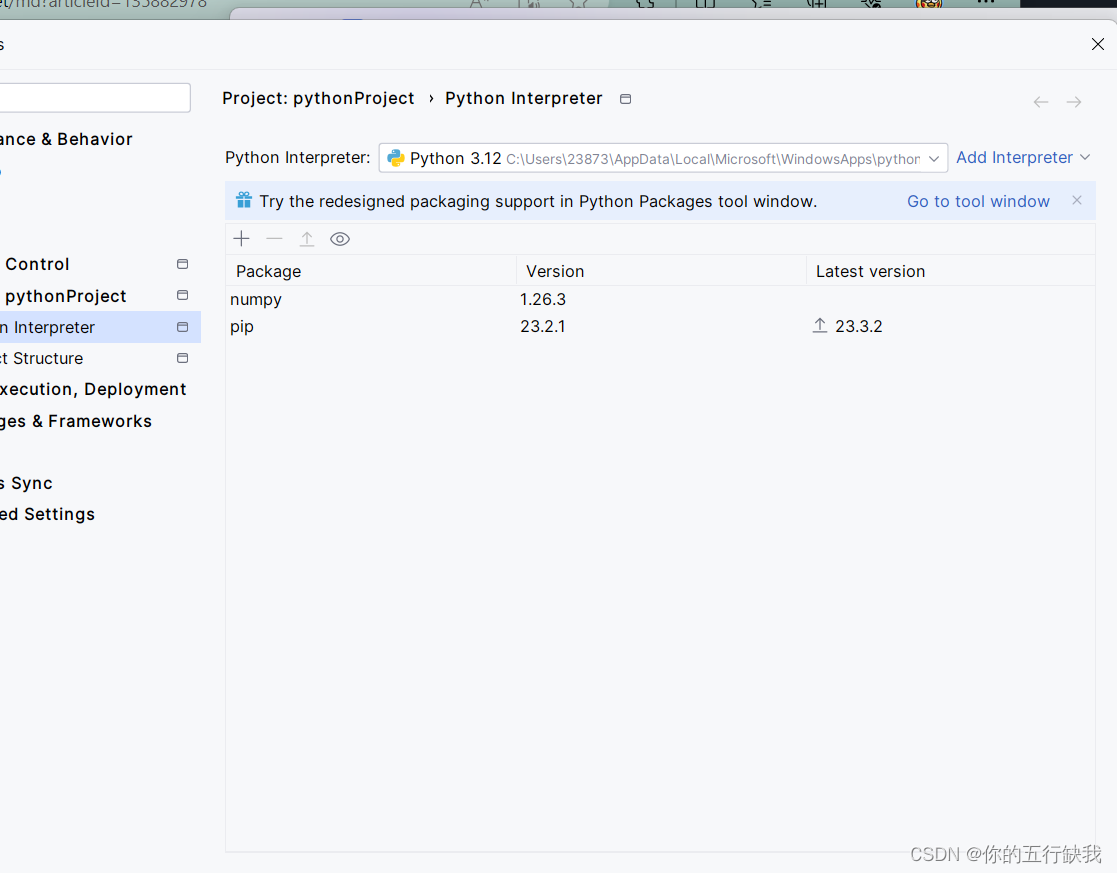Click pip version 23.2.1 cell
Screen dimensions: 1117x873
543,326
